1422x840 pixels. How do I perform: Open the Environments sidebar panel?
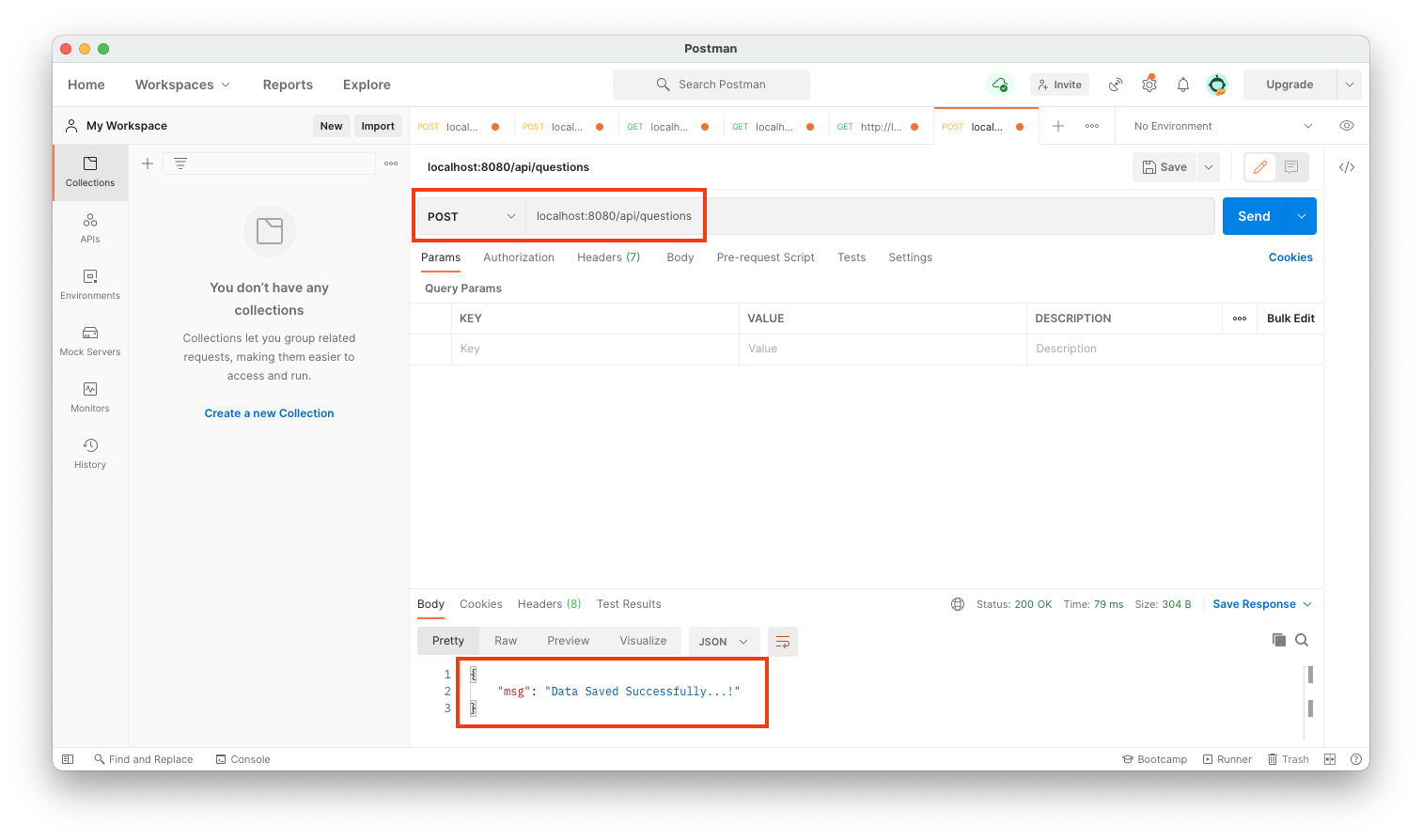click(x=90, y=285)
